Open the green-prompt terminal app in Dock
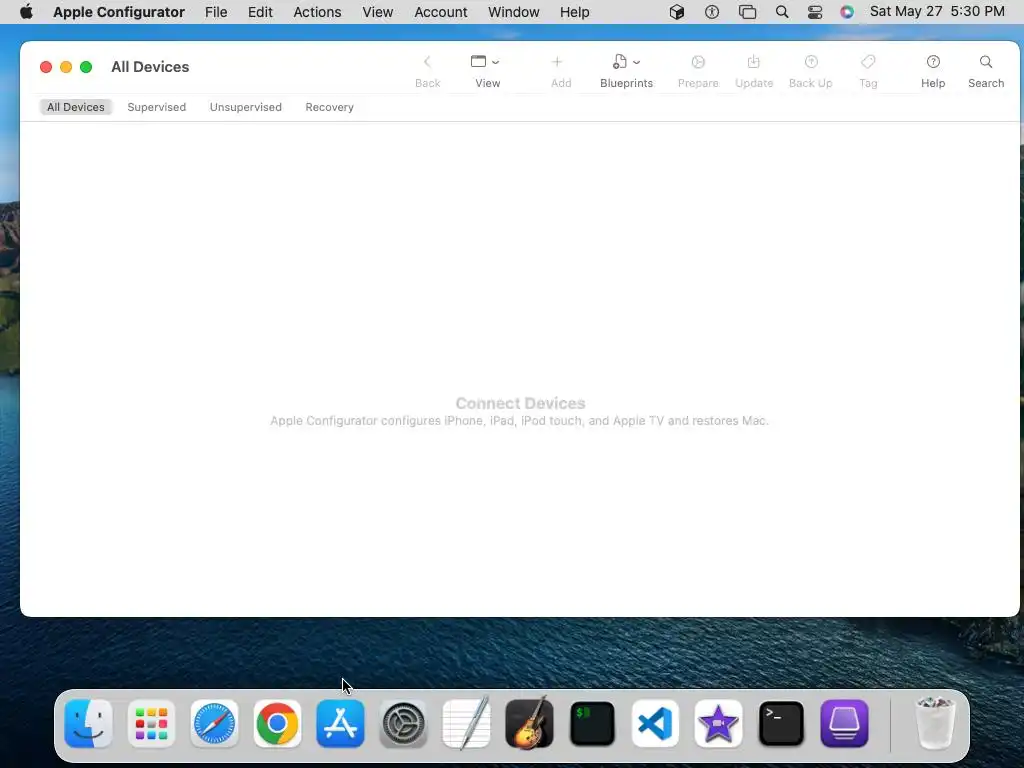Viewport: 1024px width, 768px height. pyautogui.click(x=592, y=724)
